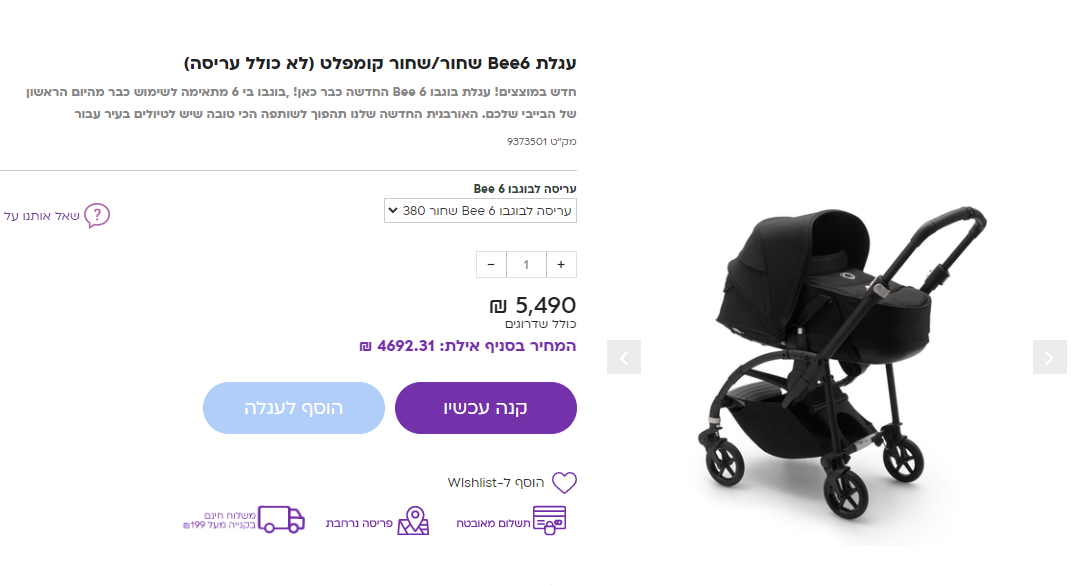Click the question-mark speech bubble icon
Image resolution: width=1079 pixels, height=585 pixels.
pos(97,215)
